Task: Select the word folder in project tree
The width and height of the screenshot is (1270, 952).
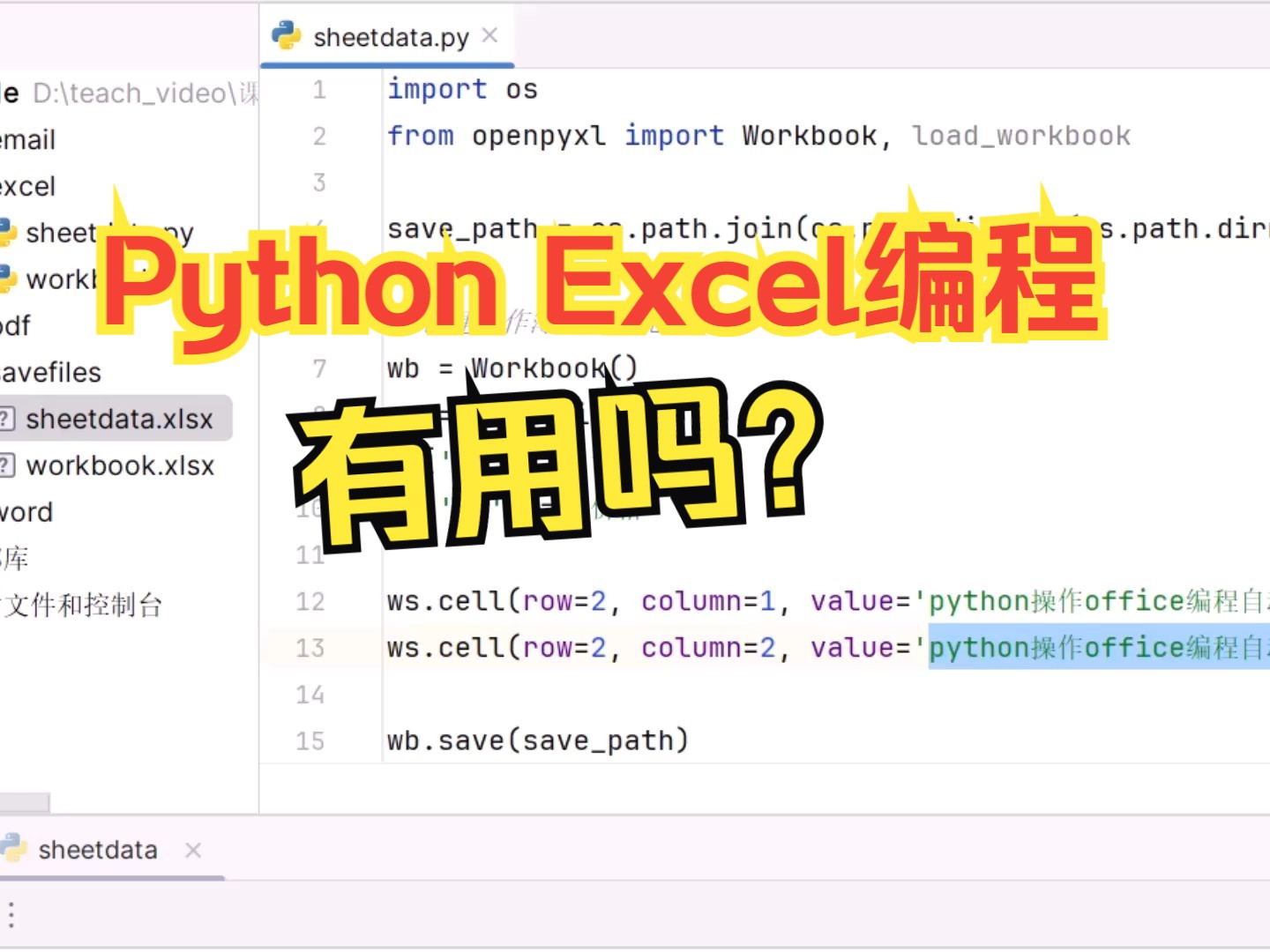Action: point(26,511)
